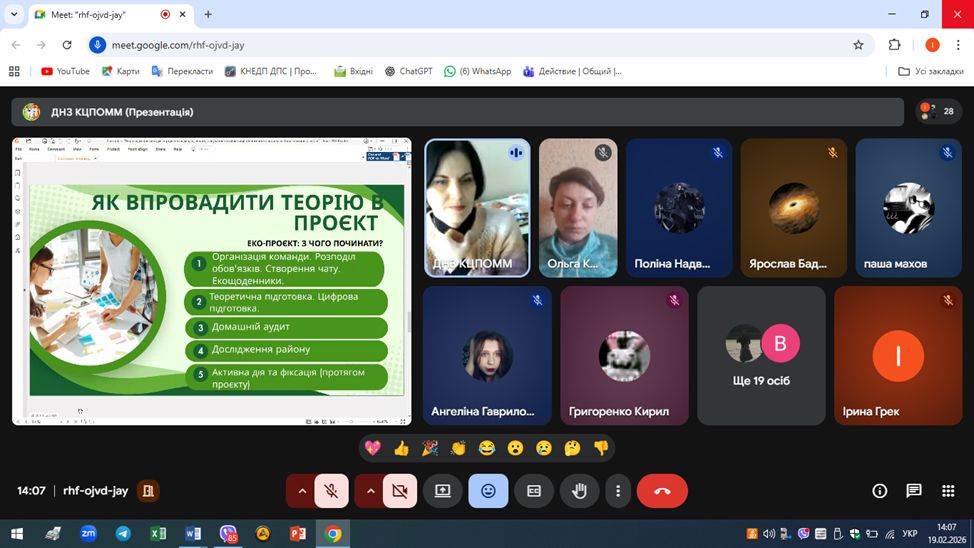
Task: Open PowerPoint from the taskbar
Action: coord(298,534)
